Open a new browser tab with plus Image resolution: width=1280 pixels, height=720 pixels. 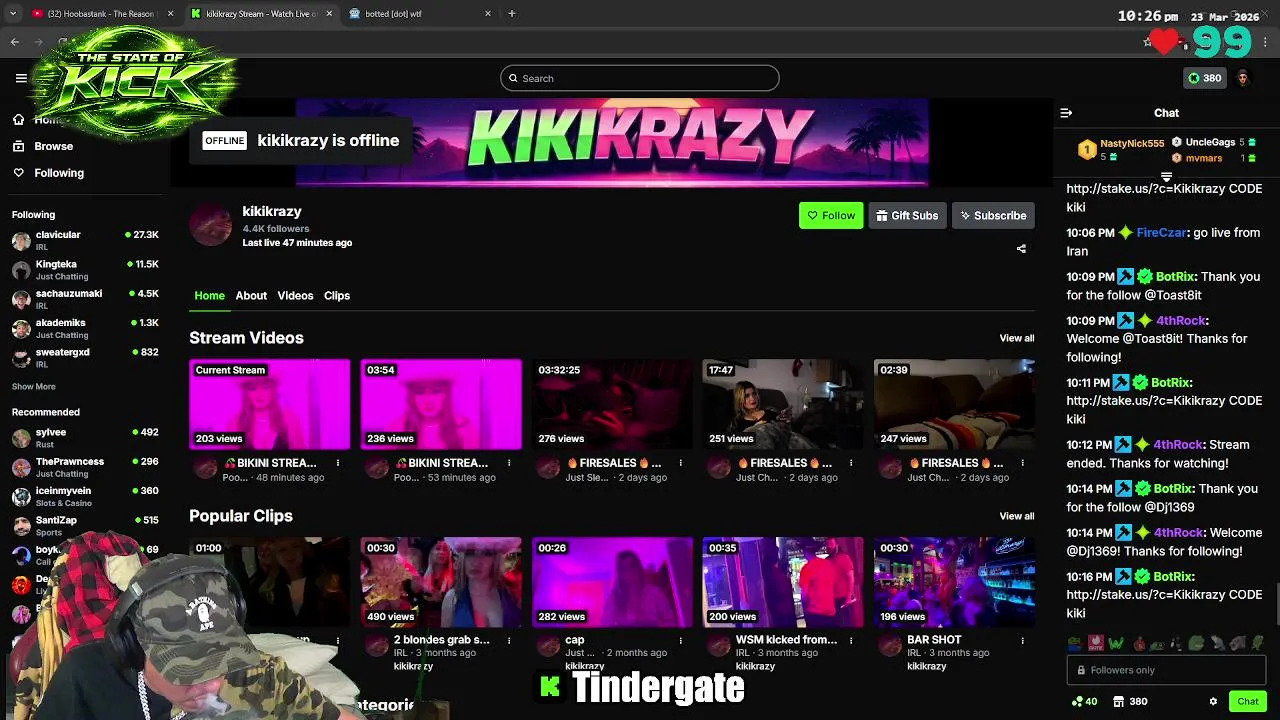click(x=512, y=14)
